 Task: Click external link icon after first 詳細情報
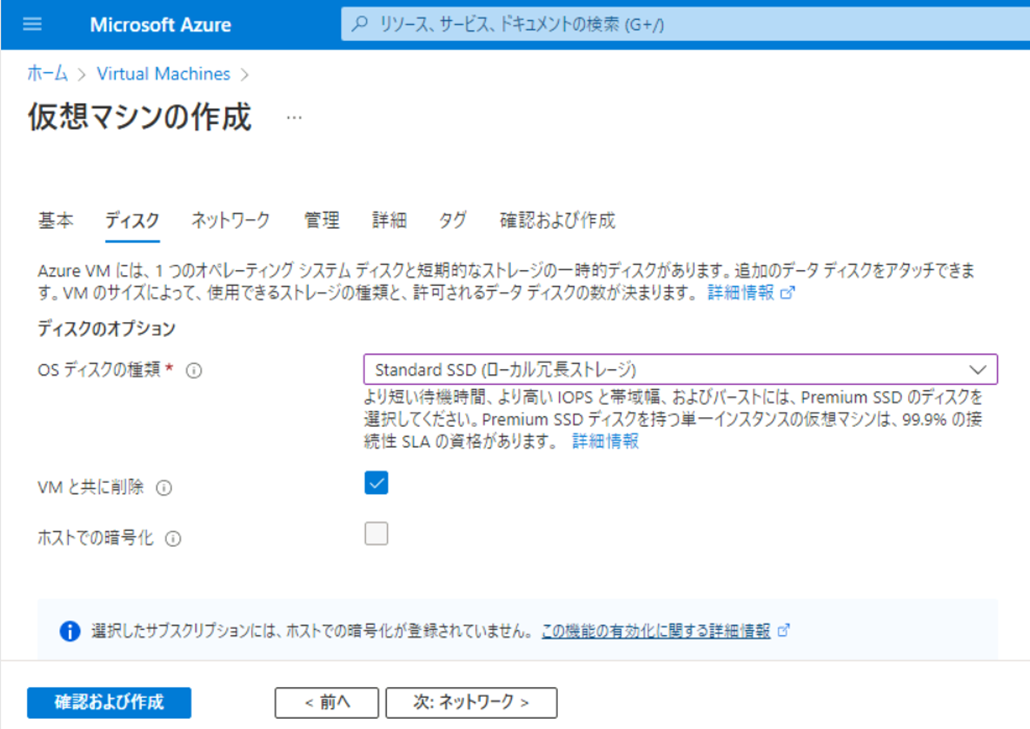click(x=787, y=294)
